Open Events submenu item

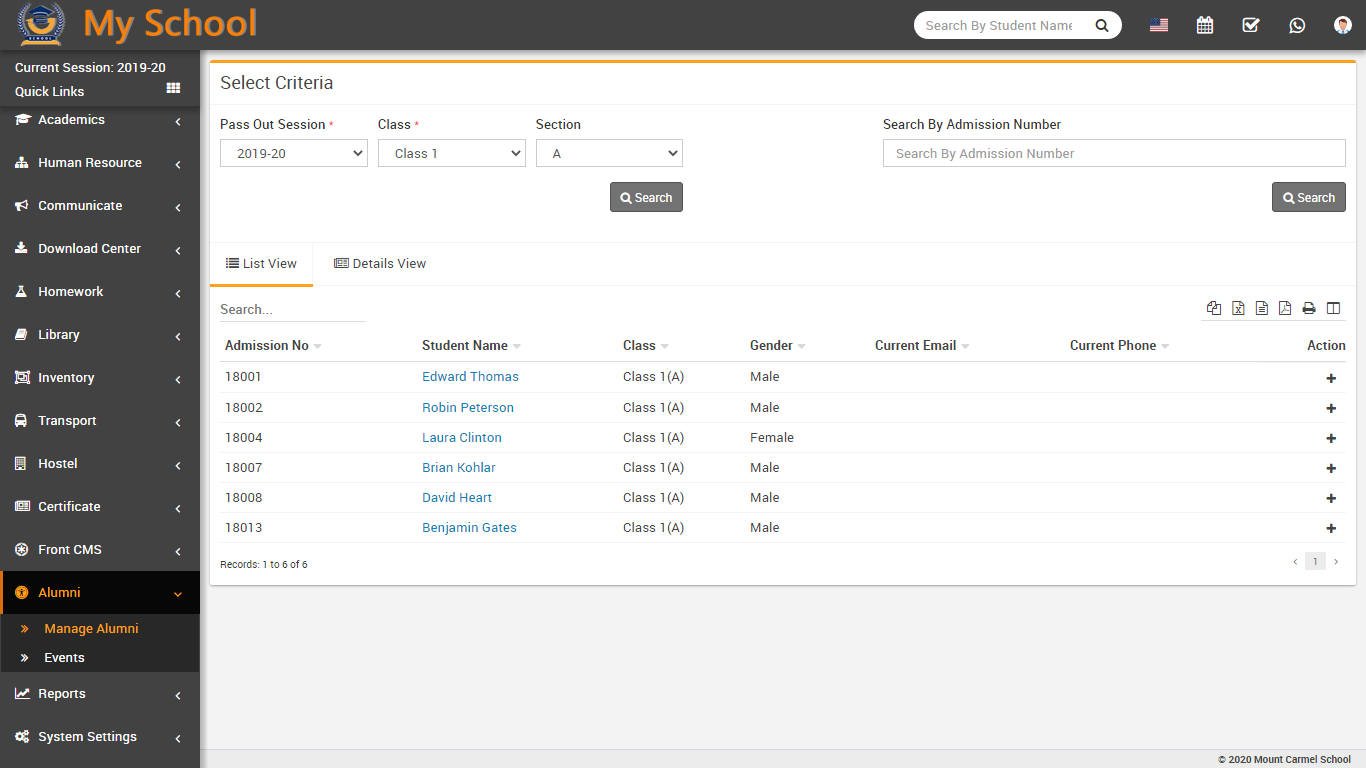[64, 658]
